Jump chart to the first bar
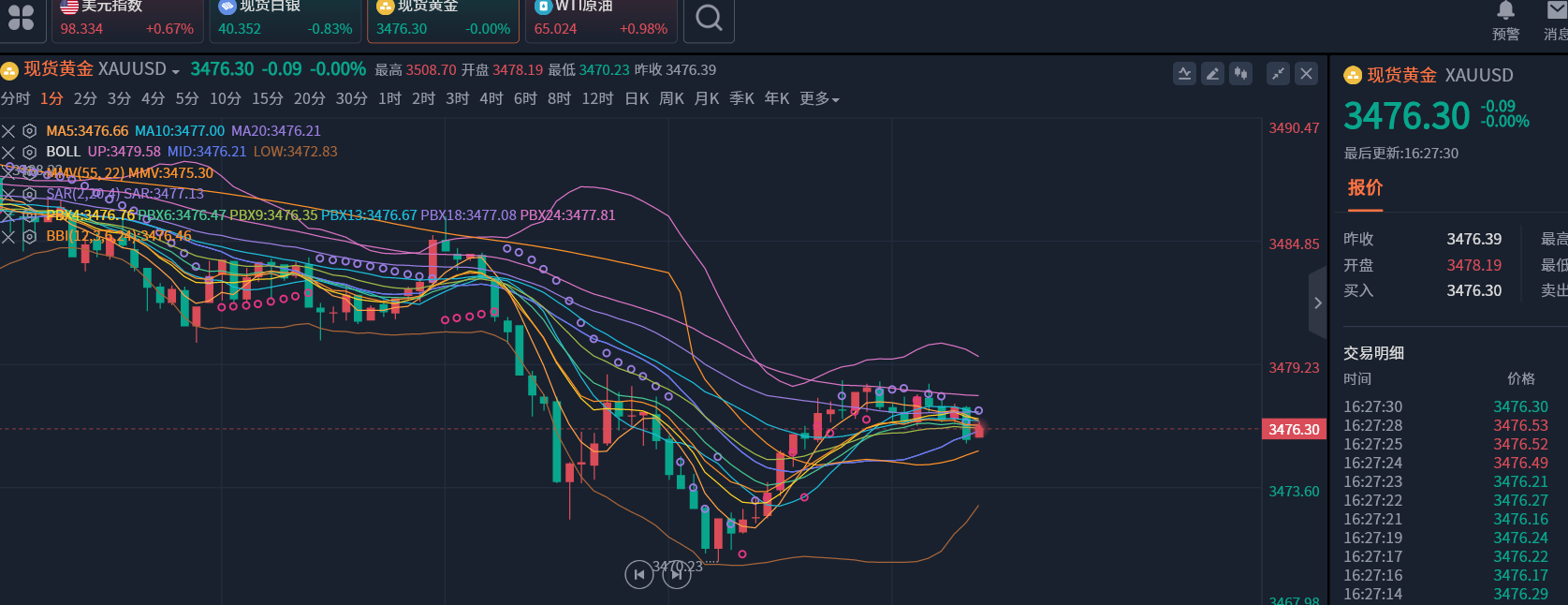The height and width of the screenshot is (605, 1568). pos(638,574)
